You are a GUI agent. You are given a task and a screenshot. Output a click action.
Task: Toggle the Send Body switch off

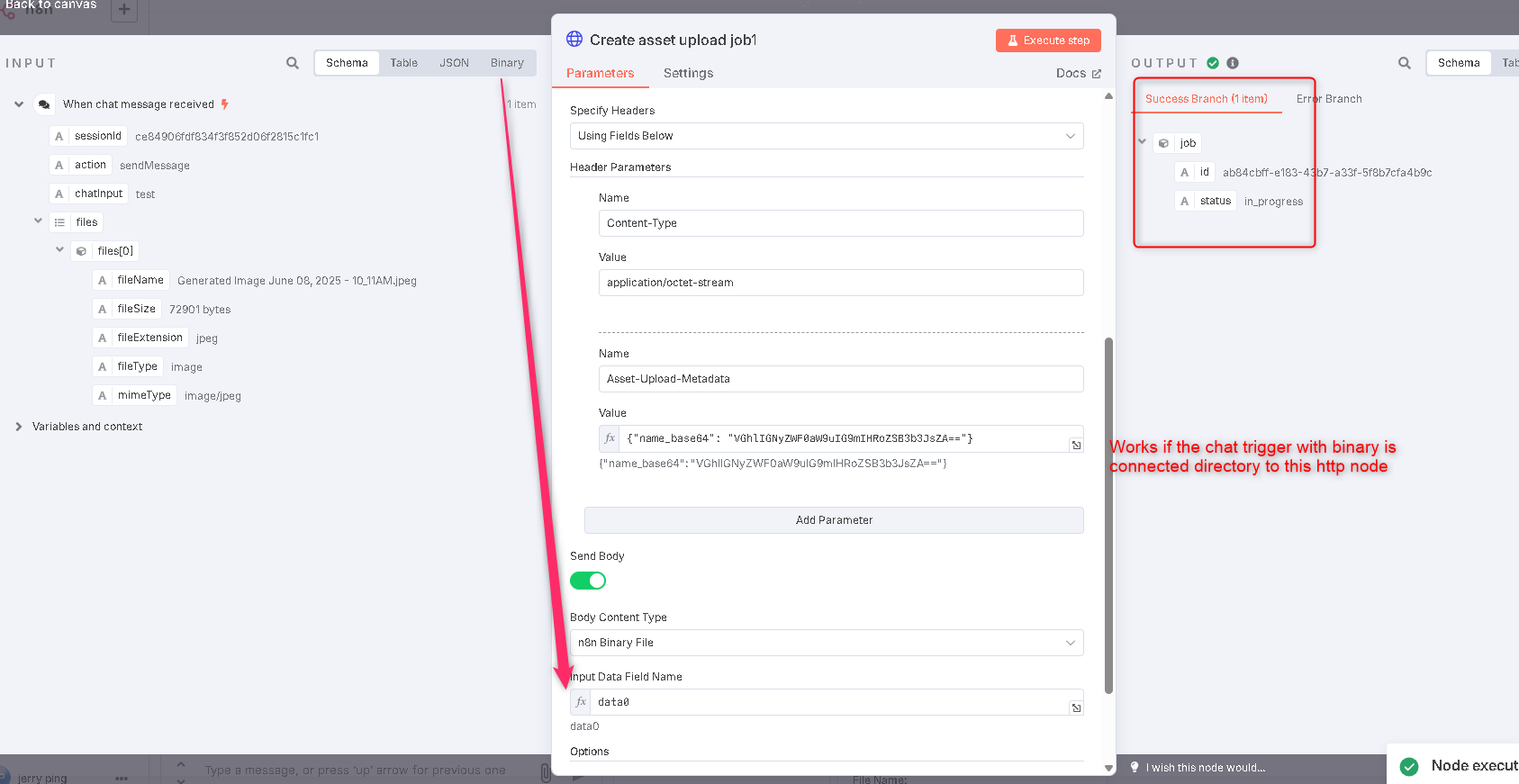coord(588,581)
